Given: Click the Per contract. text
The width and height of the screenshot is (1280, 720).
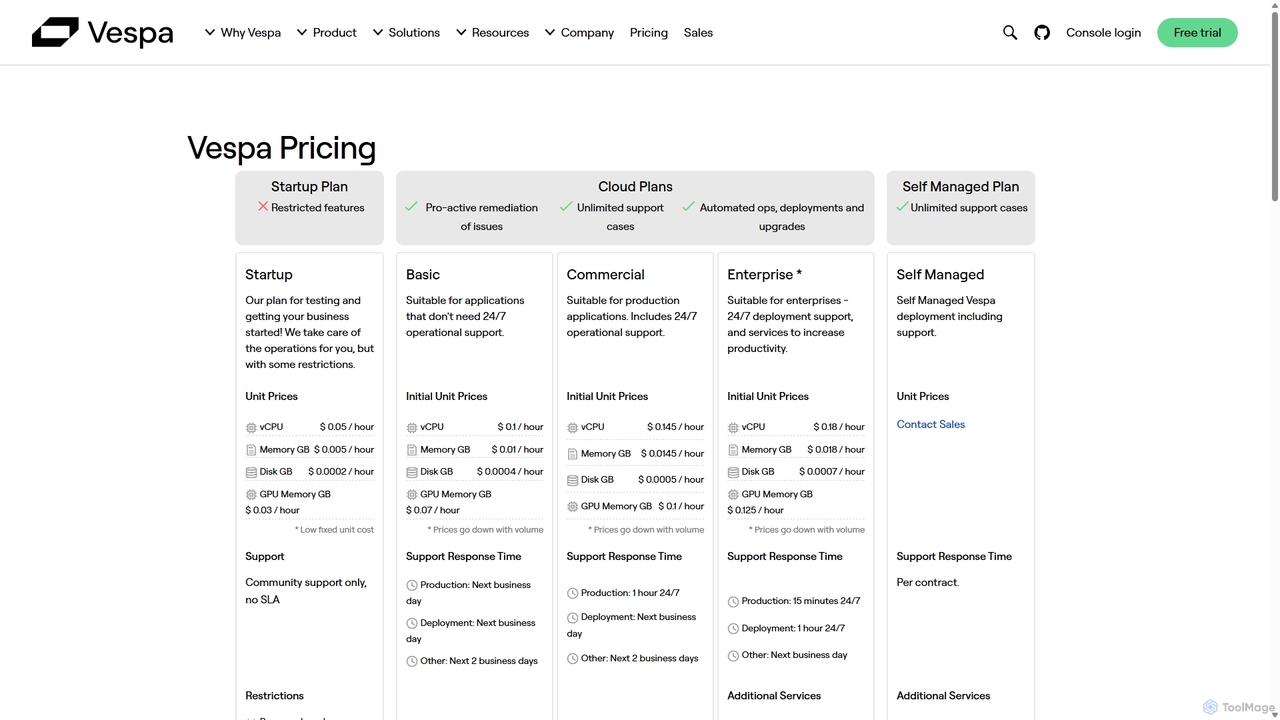Looking at the screenshot, I should (x=928, y=582).
